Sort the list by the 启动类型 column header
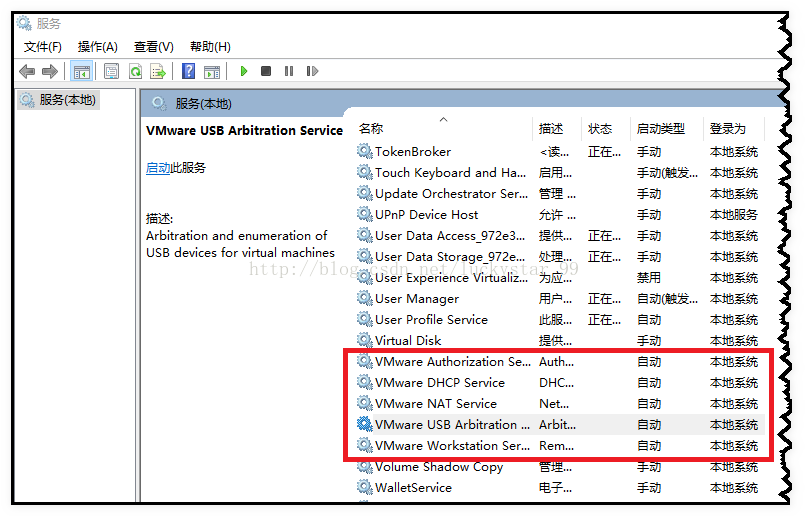Viewport: 809px width, 516px height. point(660,129)
